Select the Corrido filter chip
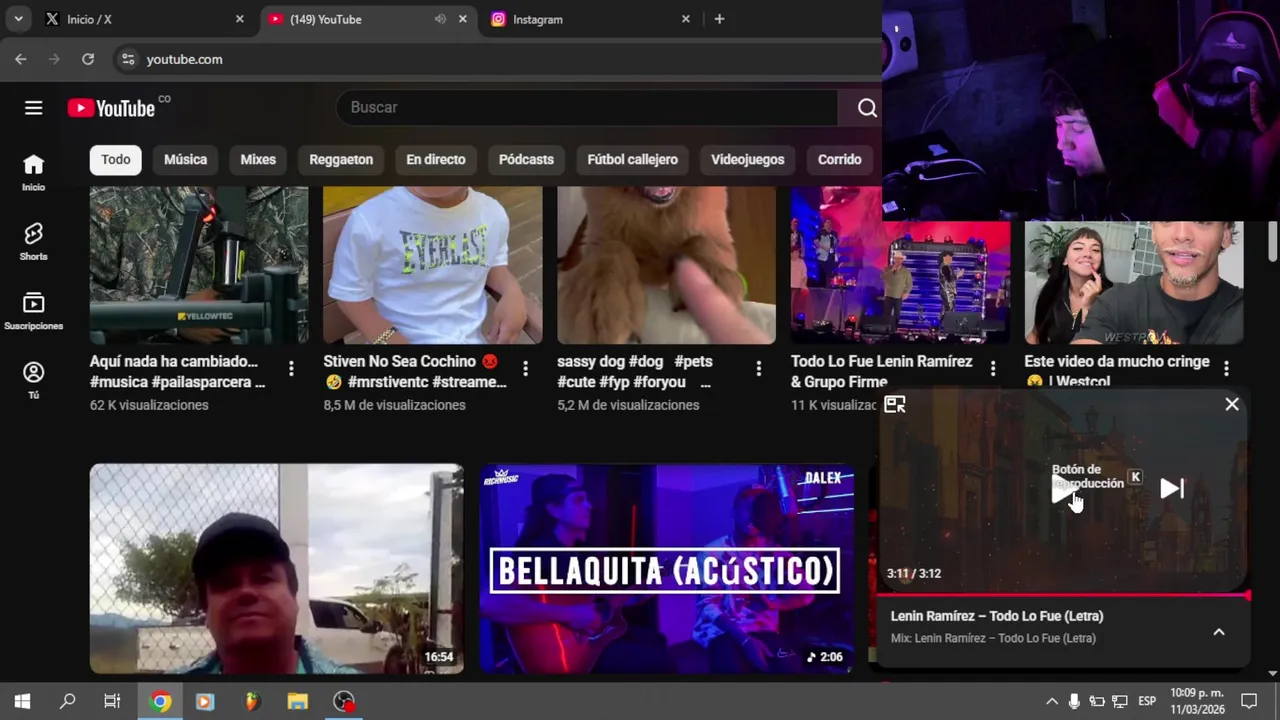Image resolution: width=1280 pixels, height=720 pixels. pyautogui.click(x=840, y=159)
